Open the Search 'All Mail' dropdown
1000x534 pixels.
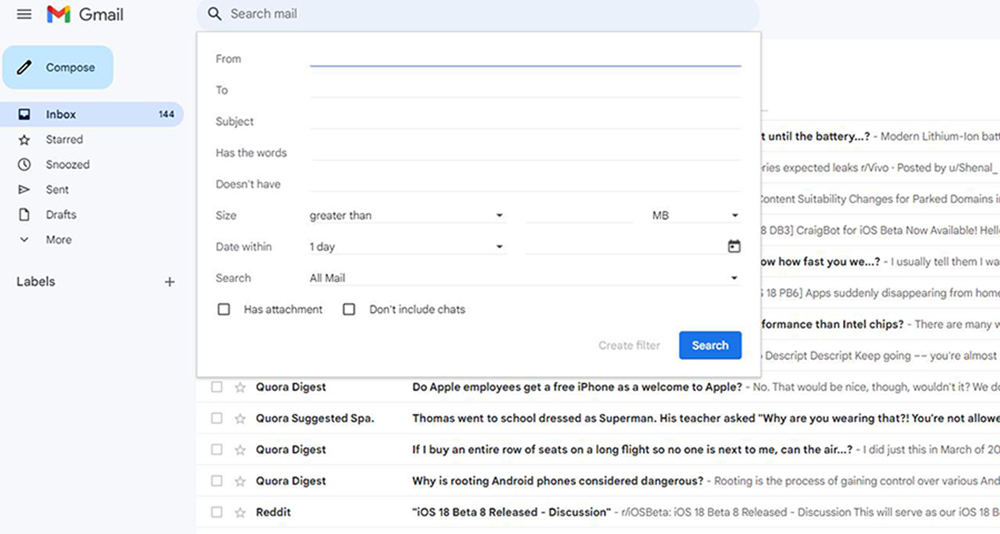[524, 278]
